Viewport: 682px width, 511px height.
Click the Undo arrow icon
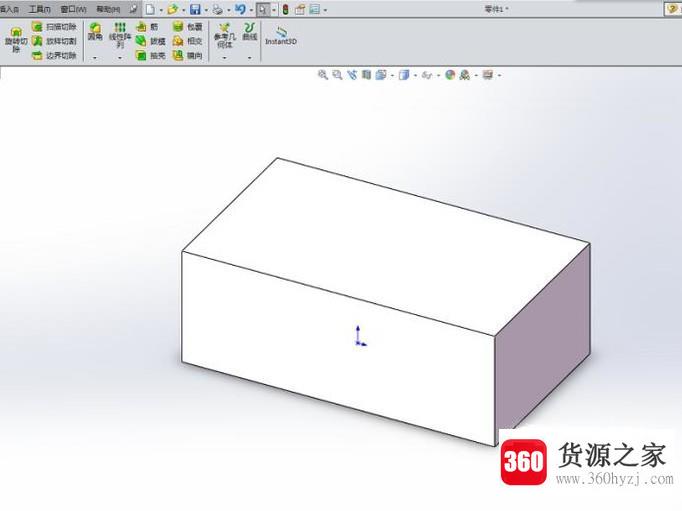tap(240, 9)
